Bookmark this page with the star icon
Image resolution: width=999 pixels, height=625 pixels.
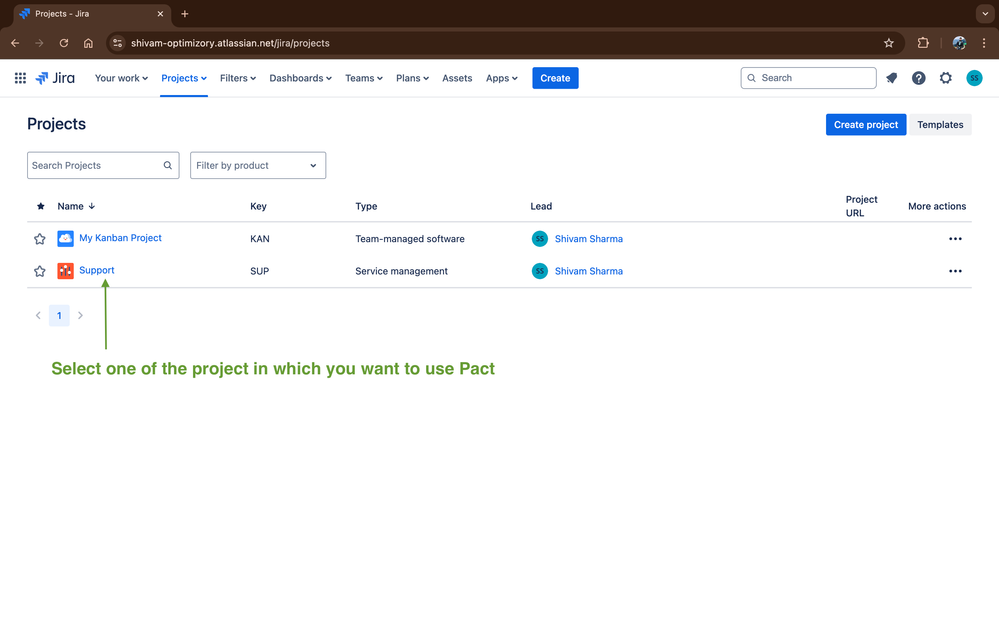pyautogui.click(x=889, y=43)
